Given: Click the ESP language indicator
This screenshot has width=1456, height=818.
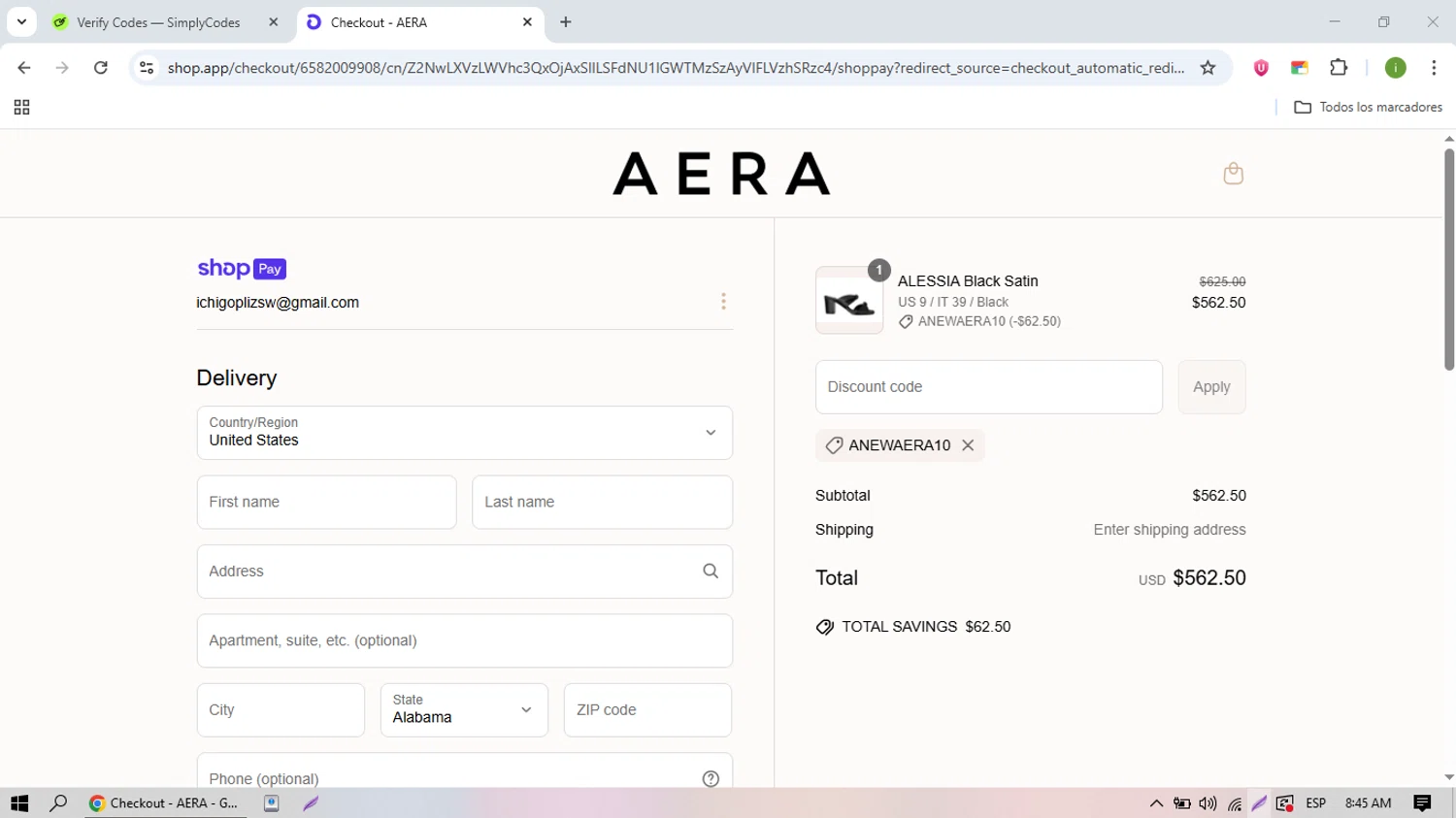Looking at the screenshot, I should click(1316, 803).
